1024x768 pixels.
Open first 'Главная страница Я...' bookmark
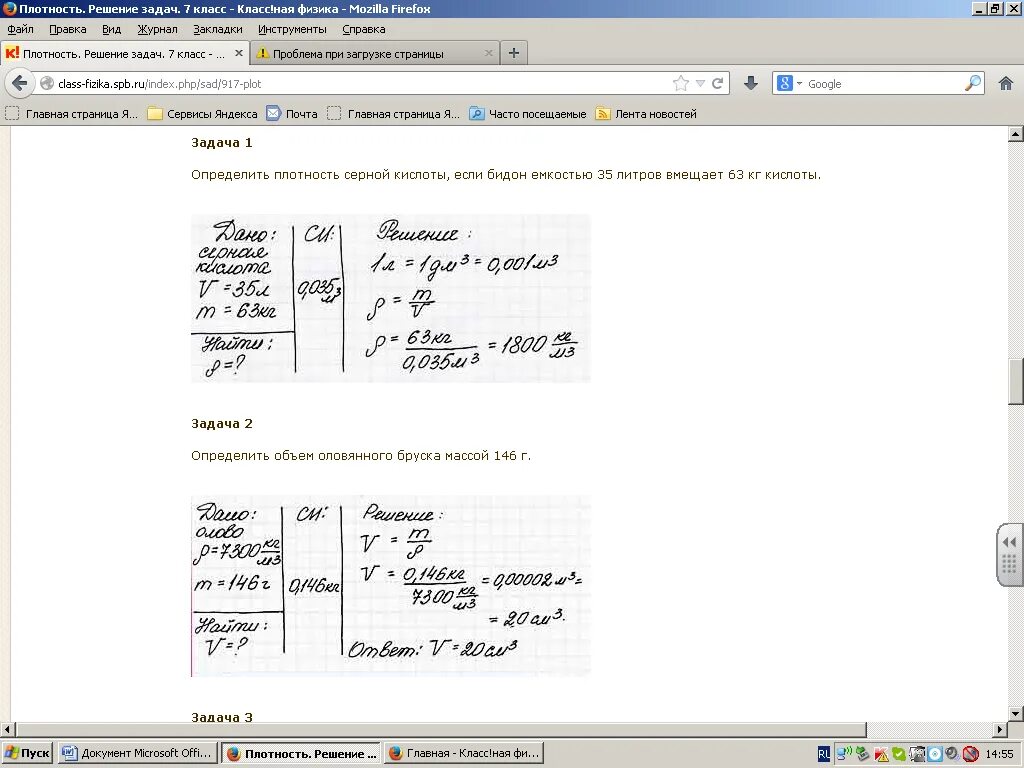tap(72, 114)
